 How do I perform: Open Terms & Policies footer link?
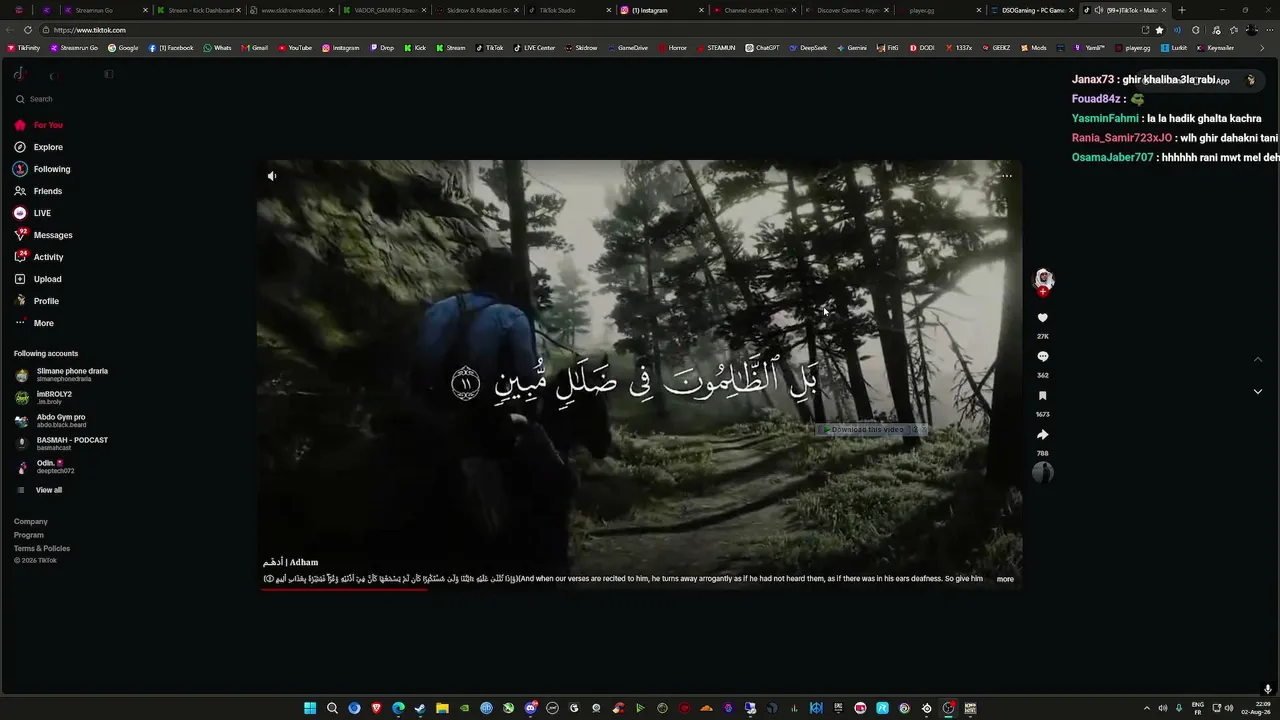pyautogui.click(x=42, y=549)
